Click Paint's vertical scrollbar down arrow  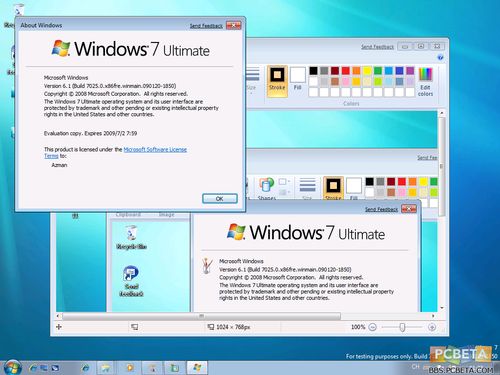click(442, 308)
